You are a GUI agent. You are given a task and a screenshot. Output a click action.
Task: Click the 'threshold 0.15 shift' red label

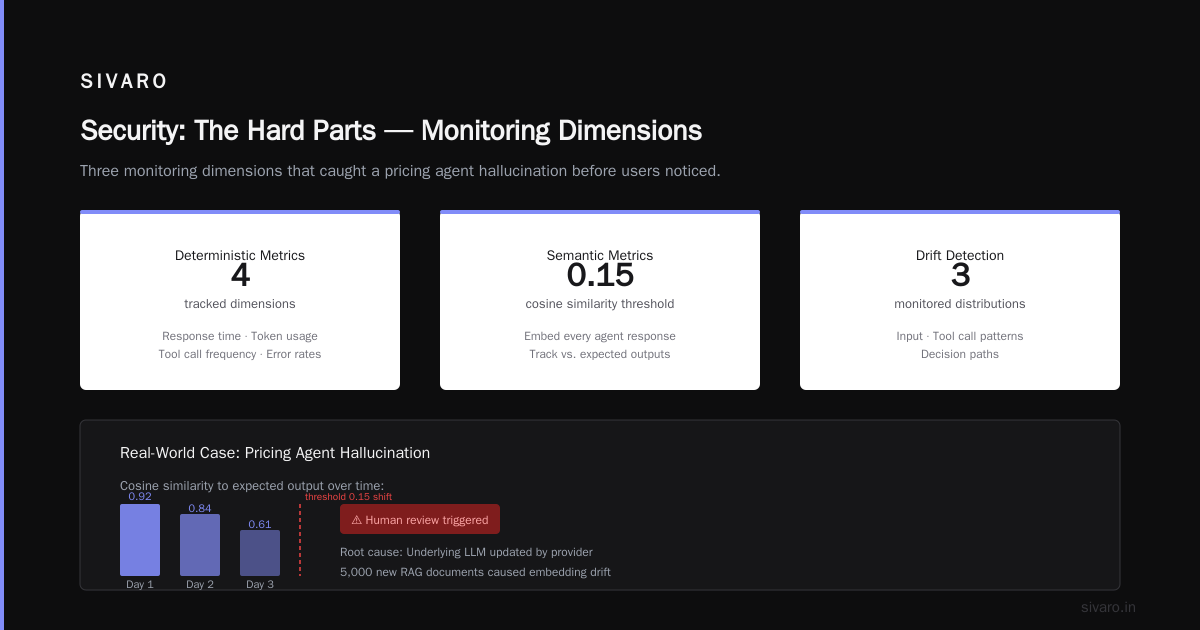[348, 497]
